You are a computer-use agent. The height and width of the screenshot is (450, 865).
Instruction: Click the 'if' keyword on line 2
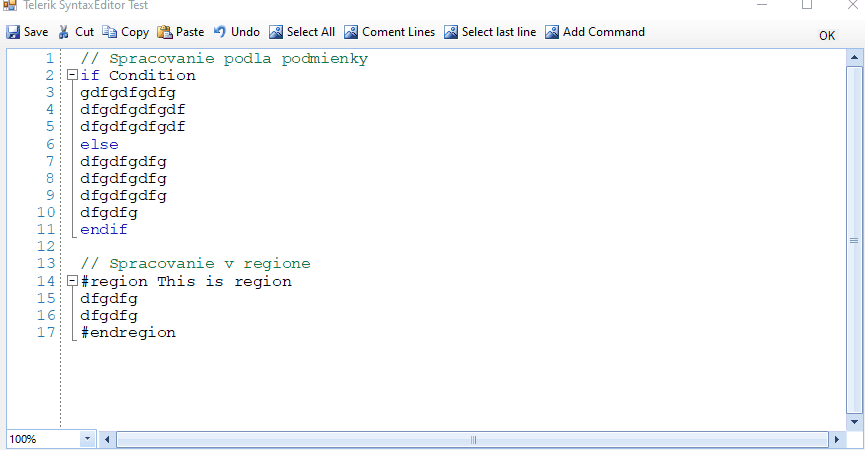click(89, 75)
